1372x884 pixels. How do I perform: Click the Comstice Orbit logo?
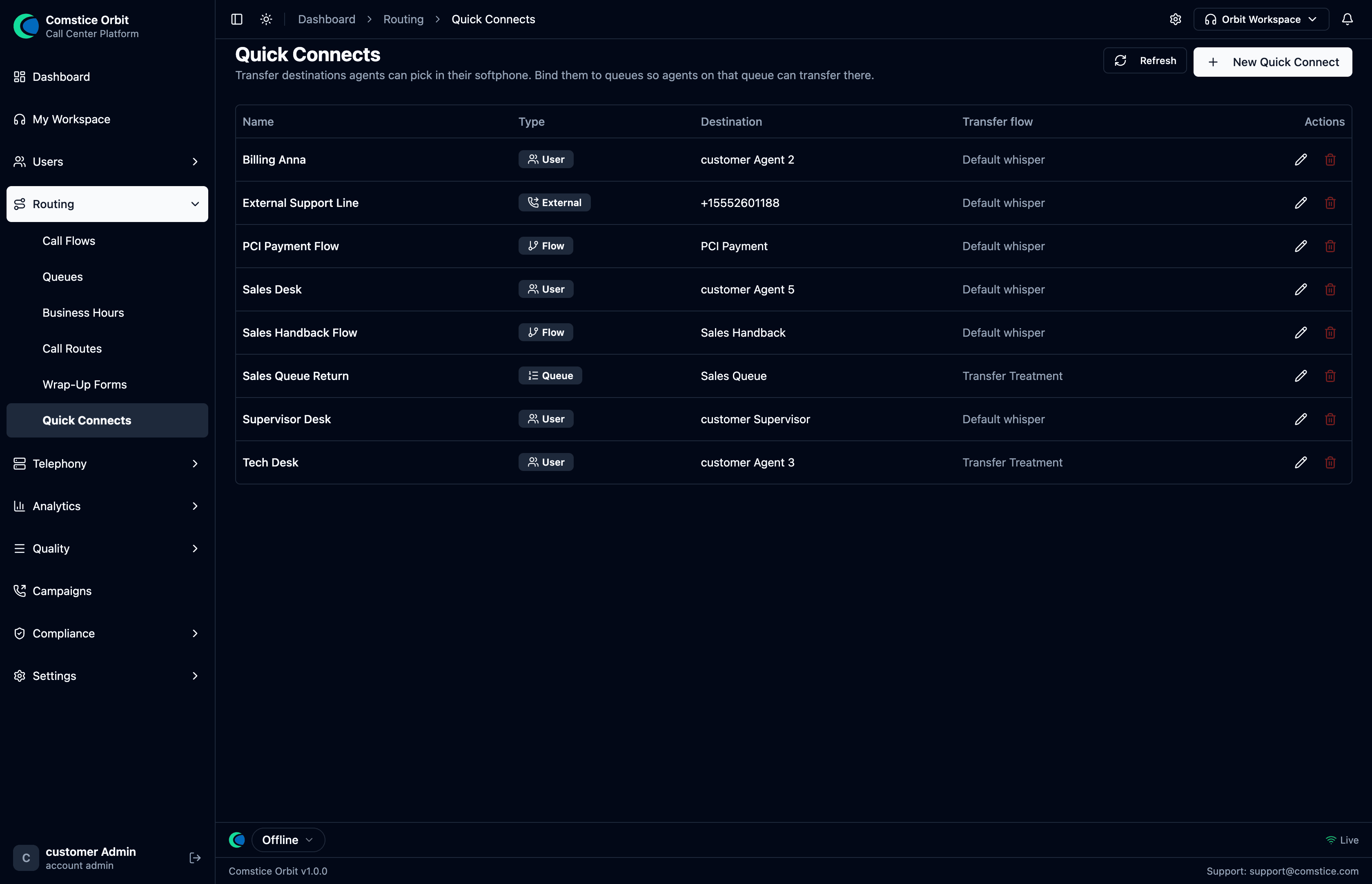tap(26, 26)
